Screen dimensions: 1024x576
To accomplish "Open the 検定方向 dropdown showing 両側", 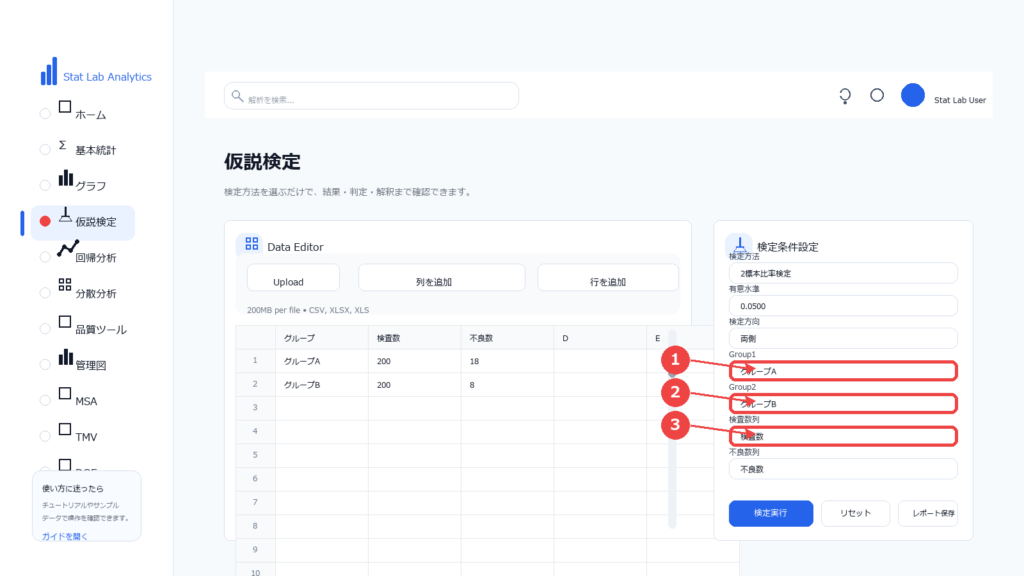I will [x=843, y=338].
